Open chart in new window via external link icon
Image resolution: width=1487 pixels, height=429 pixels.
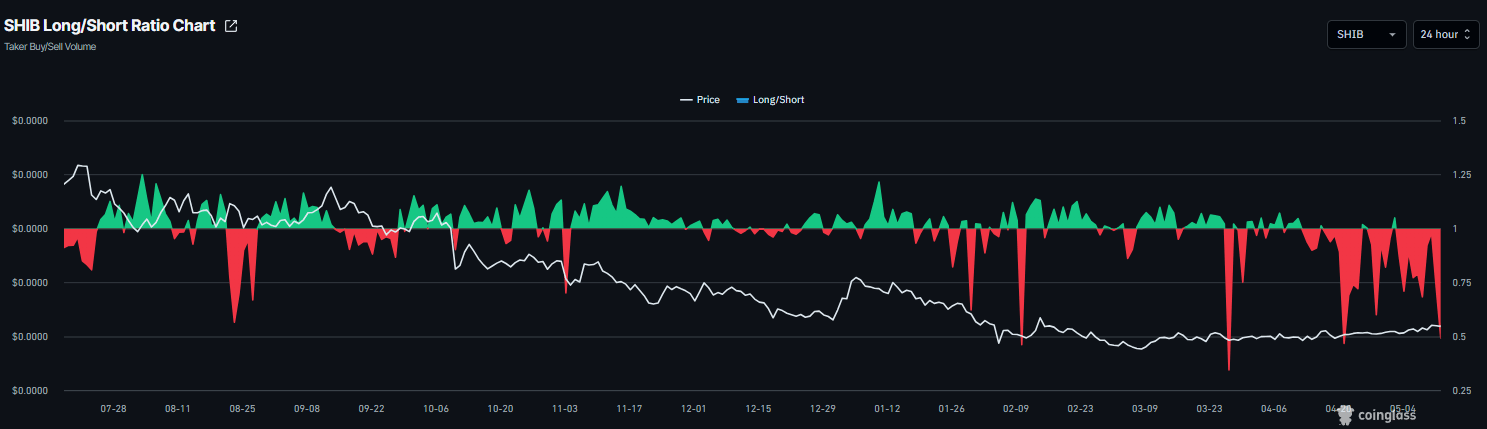(231, 26)
